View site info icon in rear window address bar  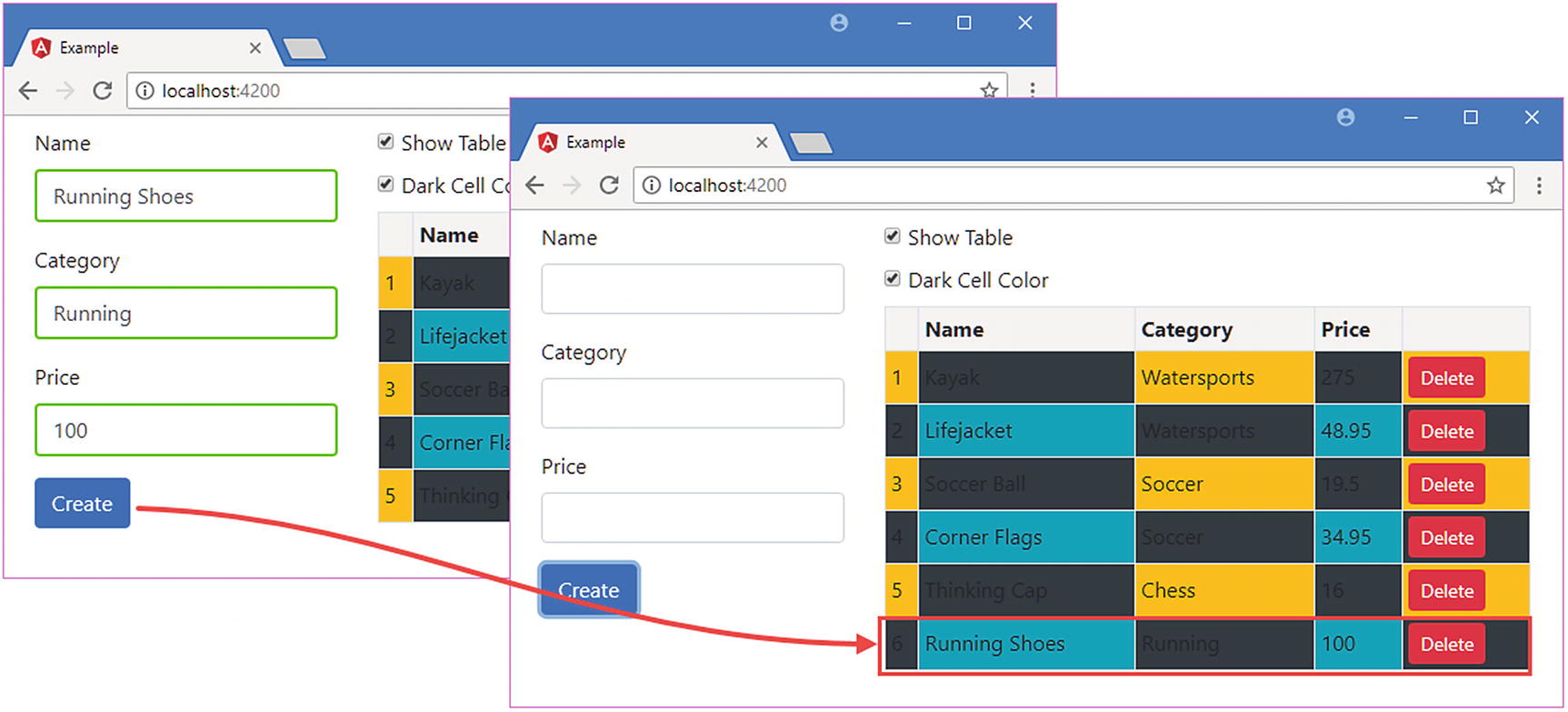(145, 91)
